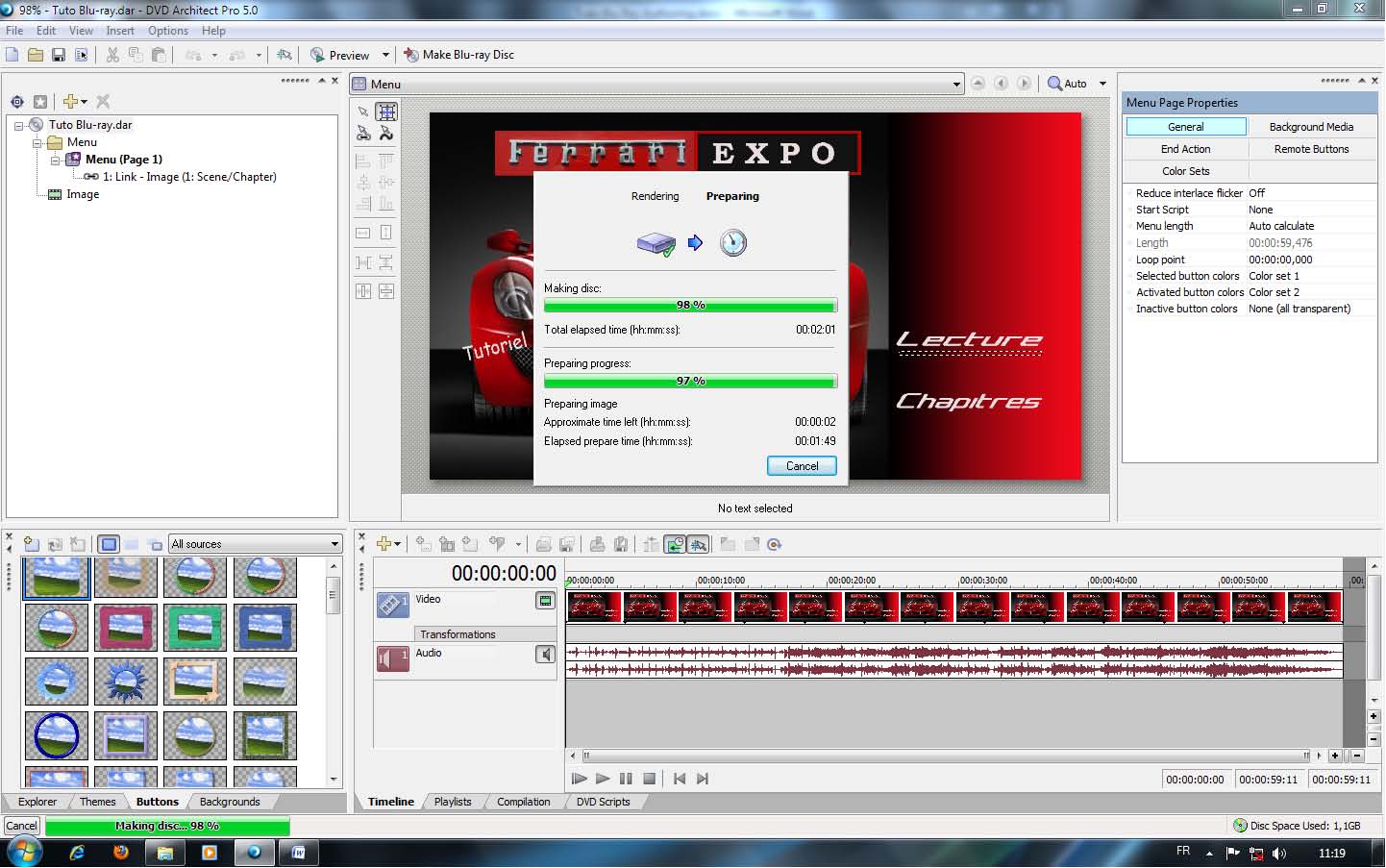Click the Go to start button

[680, 779]
